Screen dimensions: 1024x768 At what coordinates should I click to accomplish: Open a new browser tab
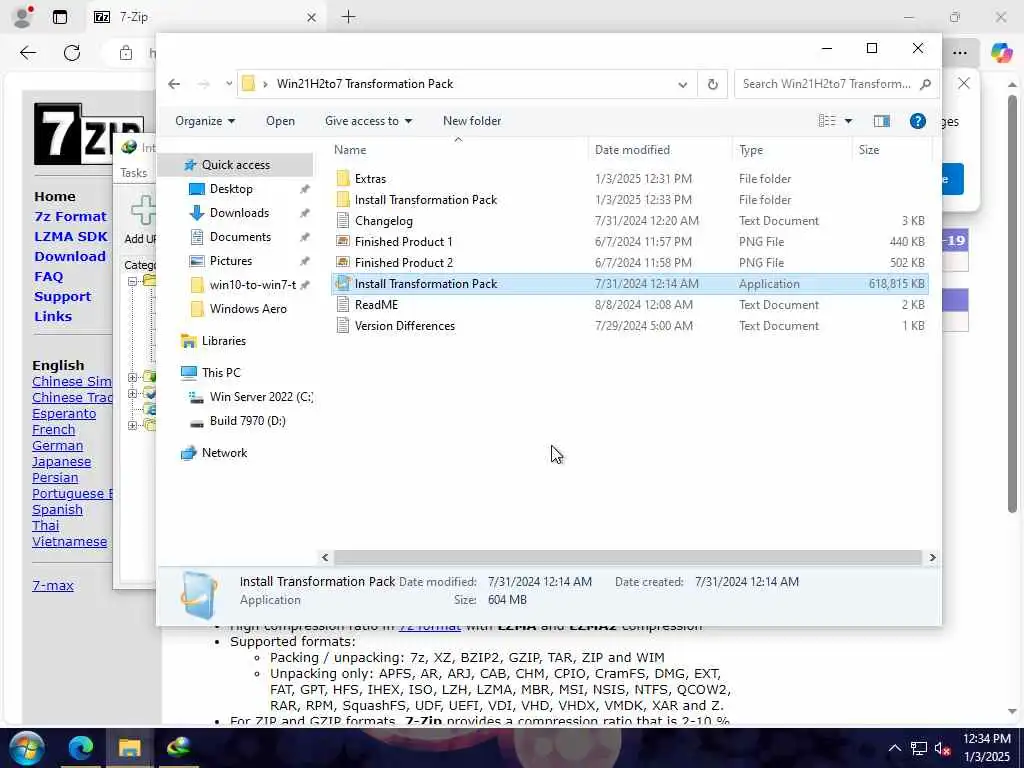click(x=349, y=17)
